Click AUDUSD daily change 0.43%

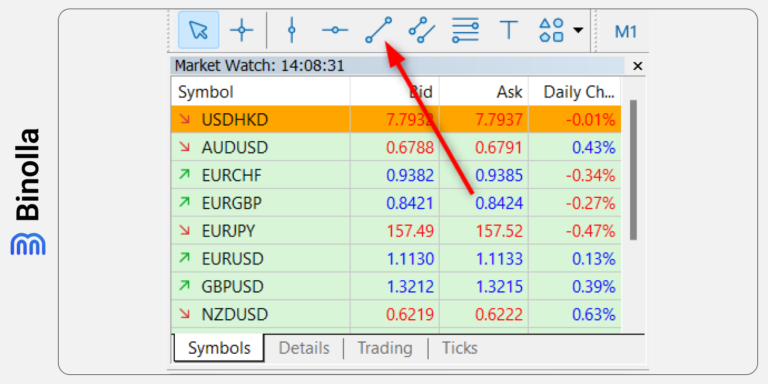[x=594, y=147]
